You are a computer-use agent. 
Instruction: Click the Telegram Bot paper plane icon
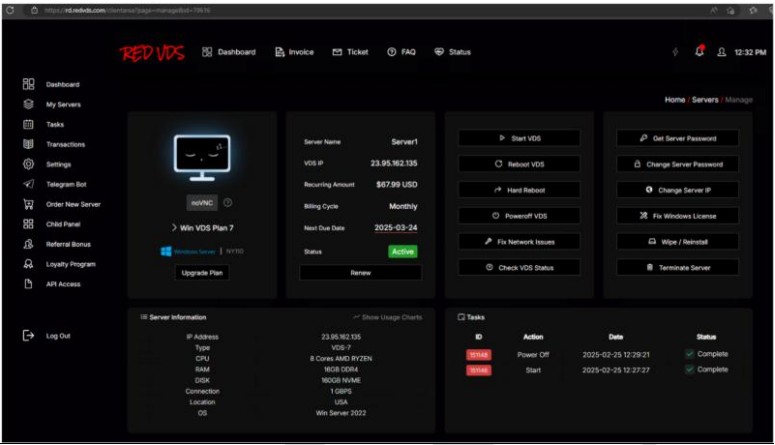[x=29, y=184]
